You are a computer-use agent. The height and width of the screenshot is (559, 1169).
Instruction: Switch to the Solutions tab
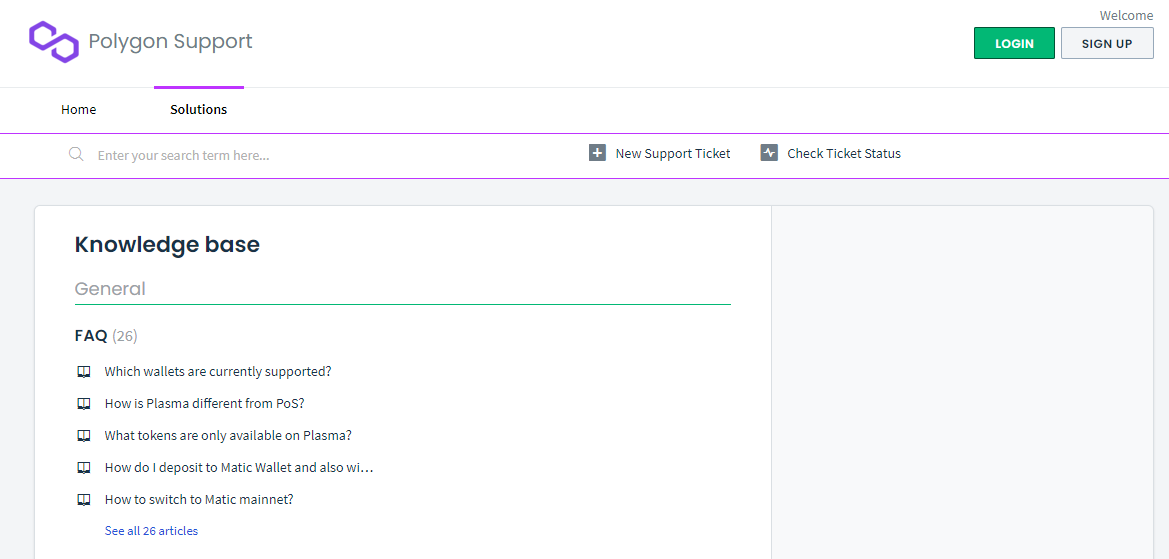(198, 110)
